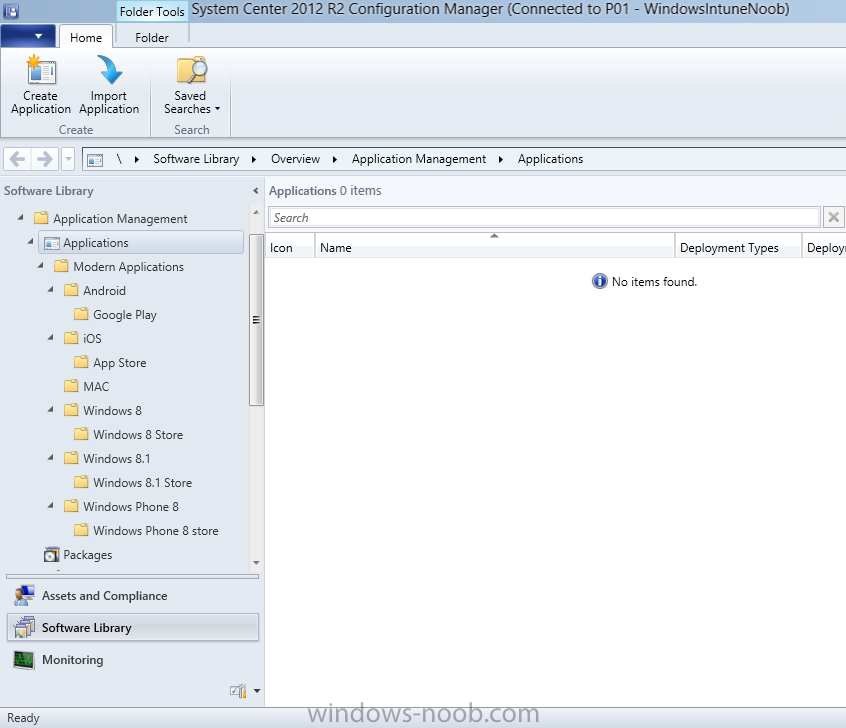The width and height of the screenshot is (846, 728).
Task: Select the Application Management folder icon
Action: 41,218
